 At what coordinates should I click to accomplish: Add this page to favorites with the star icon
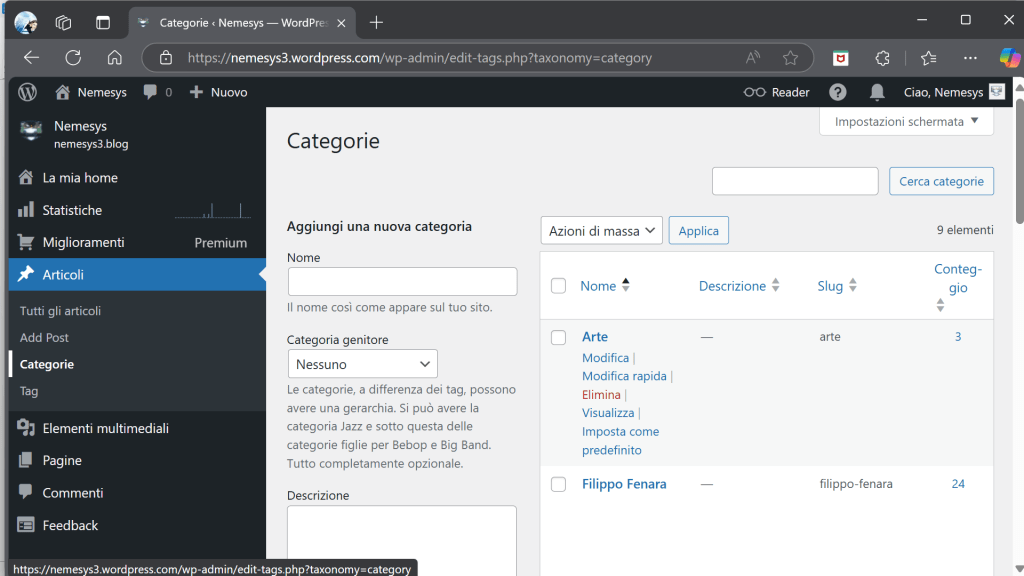790,58
